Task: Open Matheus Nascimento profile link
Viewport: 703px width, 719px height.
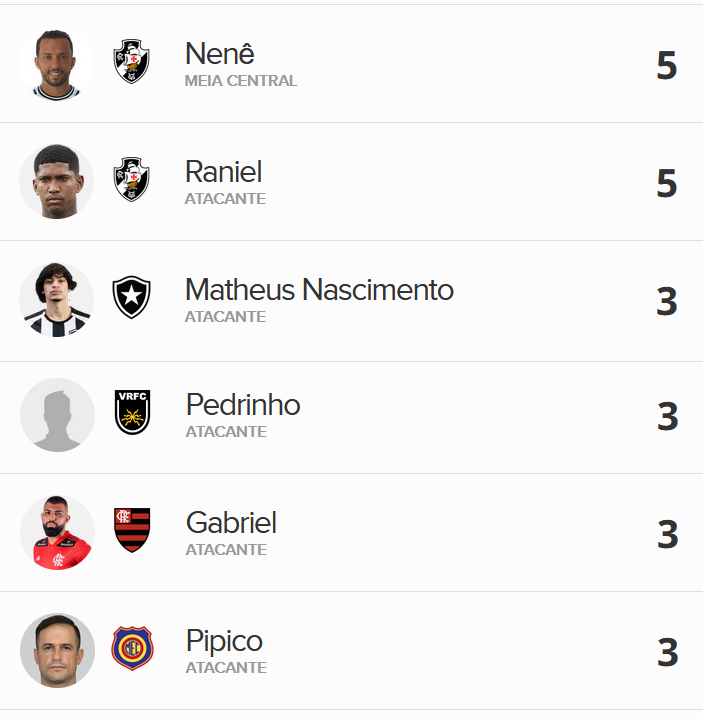Action: point(319,290)
